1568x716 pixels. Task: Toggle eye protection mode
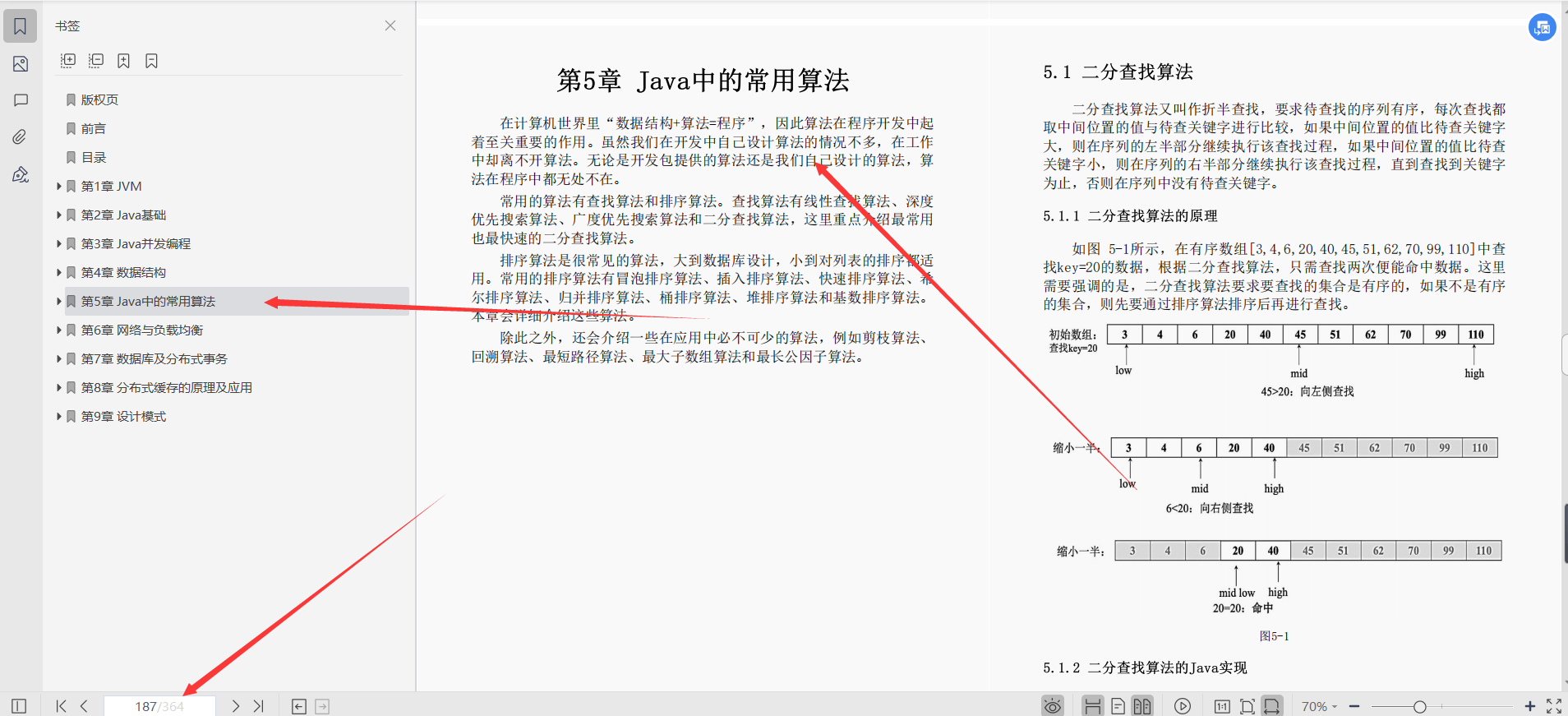click(x=1053, y=706)
